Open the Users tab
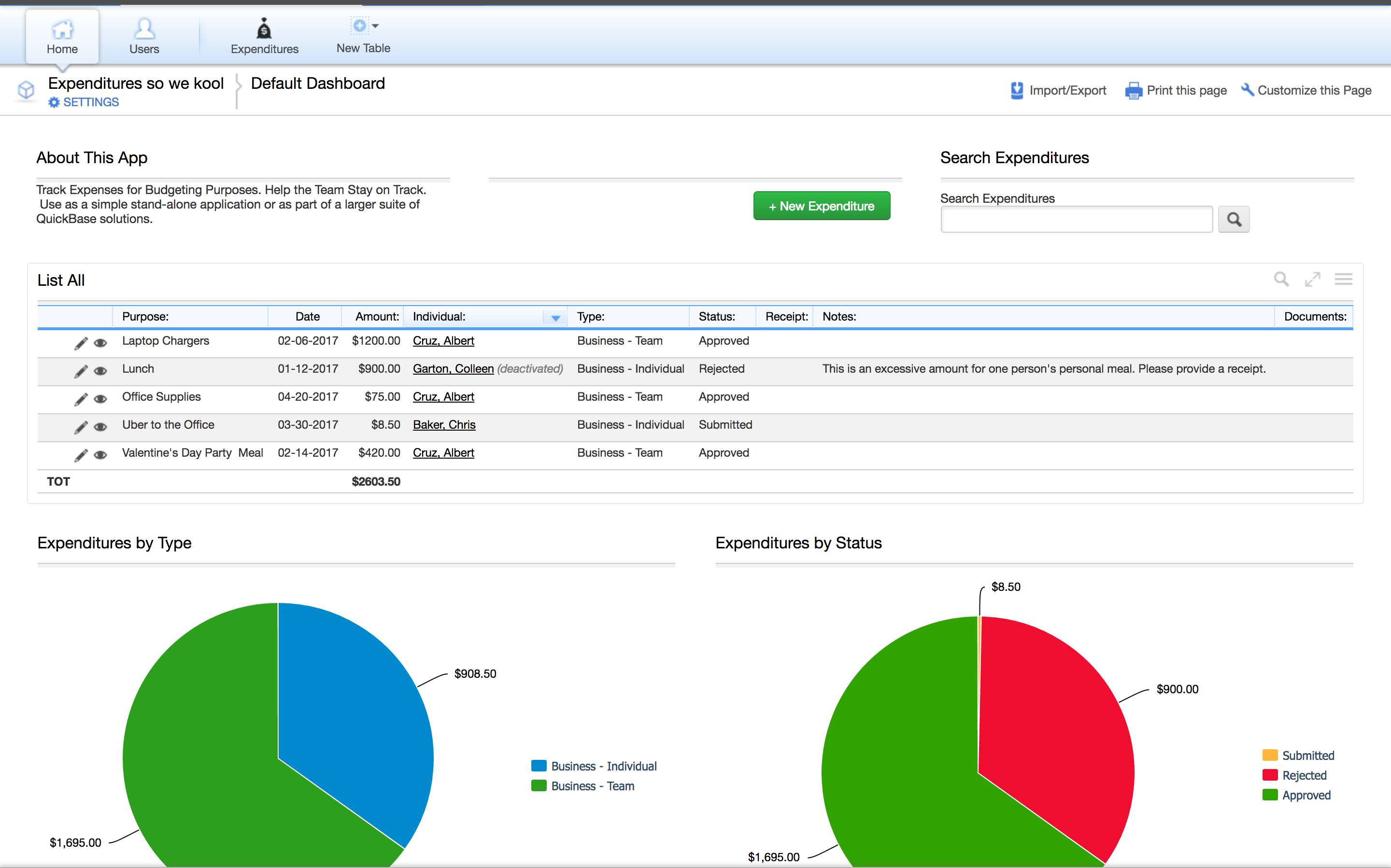1391x868 pixels. point(143,36)
